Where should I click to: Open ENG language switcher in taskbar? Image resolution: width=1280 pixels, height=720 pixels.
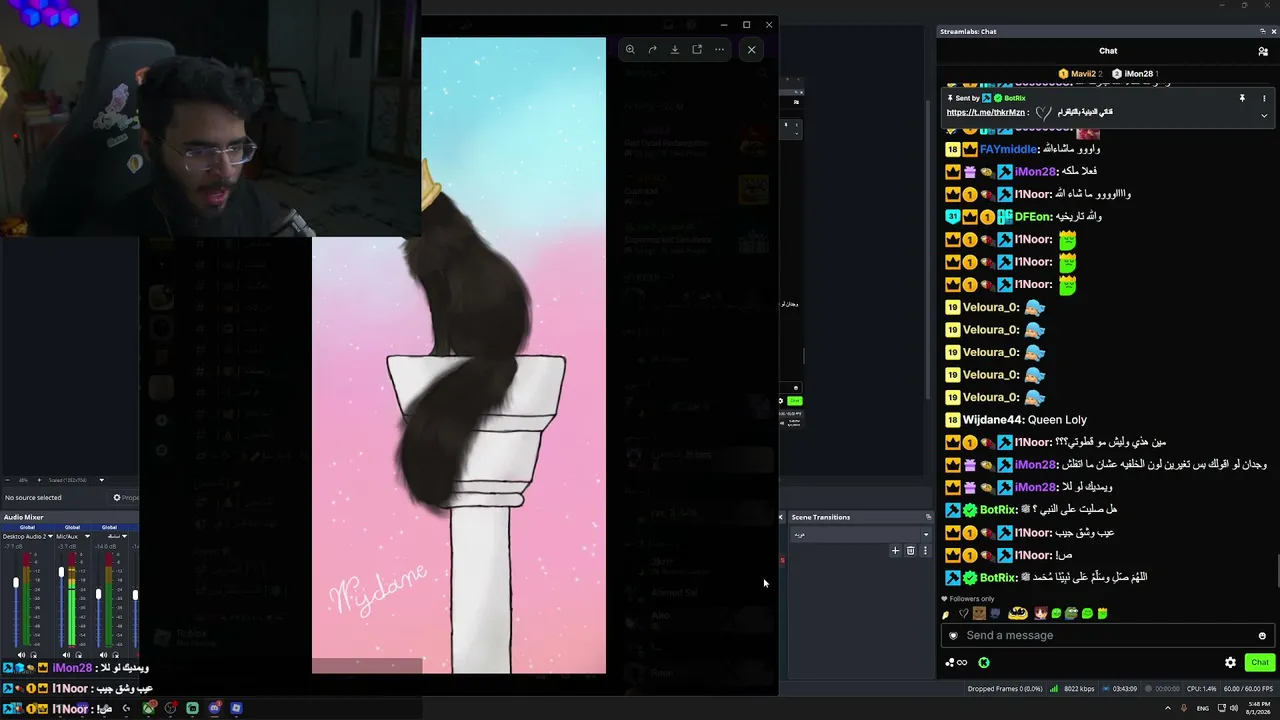point(1202,708)
